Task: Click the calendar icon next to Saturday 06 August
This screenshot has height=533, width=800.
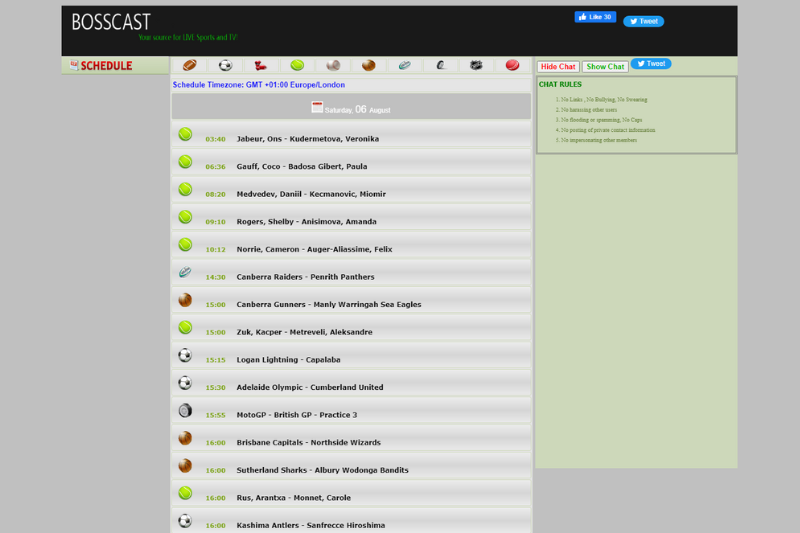Action: pyautogui.click(x=317, y=107)
